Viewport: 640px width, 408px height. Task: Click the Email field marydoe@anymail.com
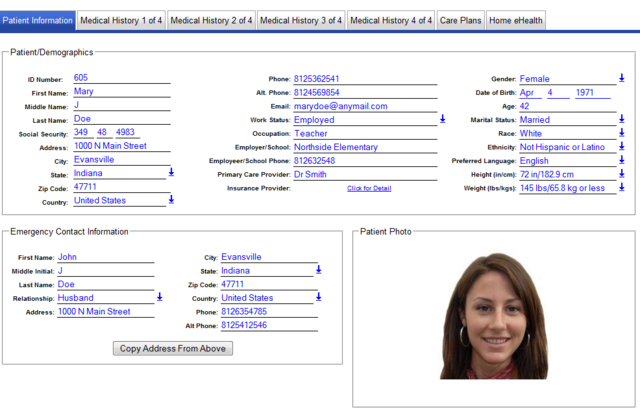[365, 106]
